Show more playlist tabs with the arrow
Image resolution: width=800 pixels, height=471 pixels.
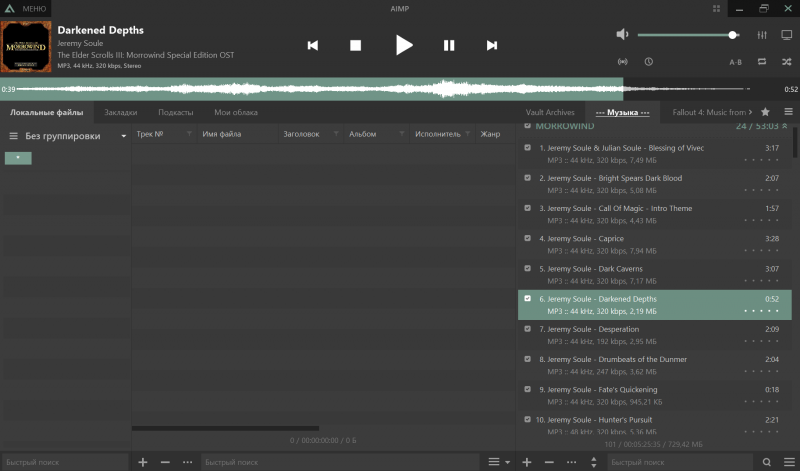(x=750, y=112)
